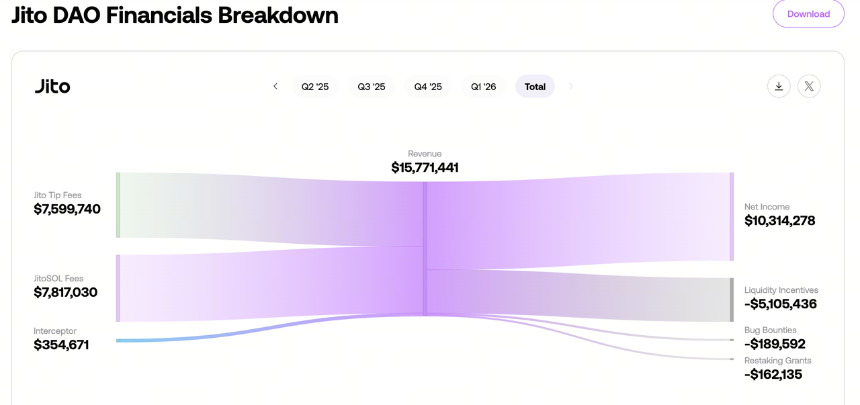The image size is (860, 405).
Task: Select the Total tab
Action: coord(535,86)
